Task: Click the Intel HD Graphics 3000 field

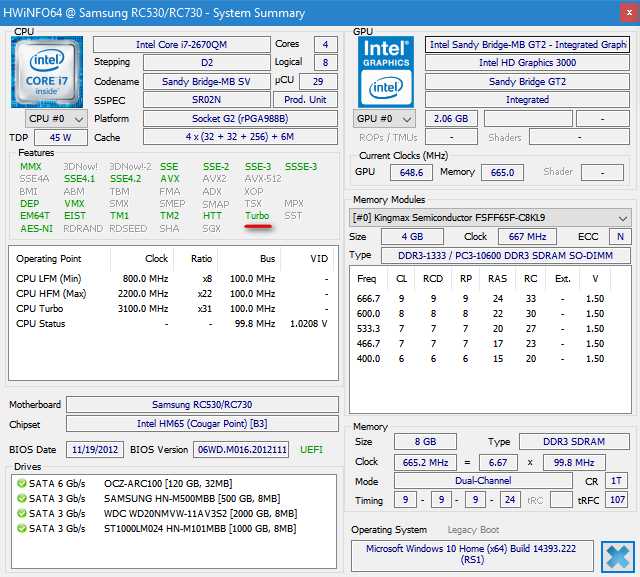Action: [527, 63]
